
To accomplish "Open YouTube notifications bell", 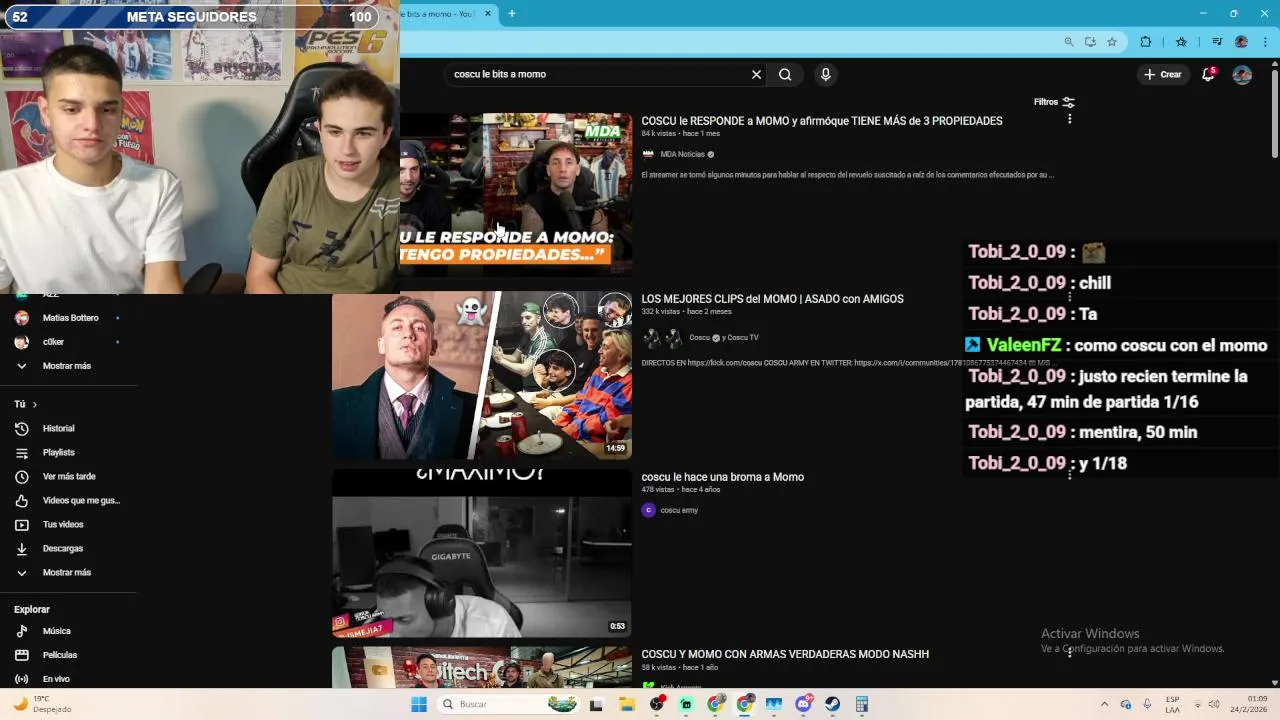I will click(x=1208, y=74).
